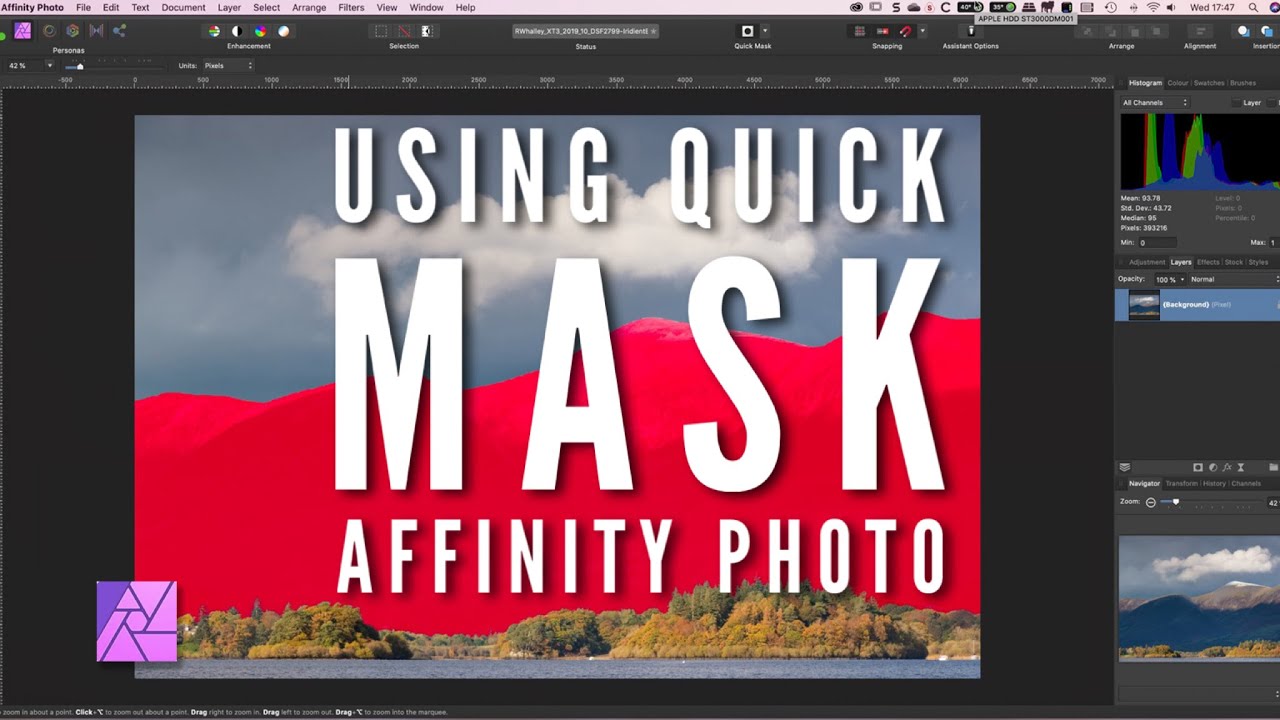Viewport: 1280px width, 720px height.
Task: Click the first Insertion mode icon
Action: point(1244,31)
